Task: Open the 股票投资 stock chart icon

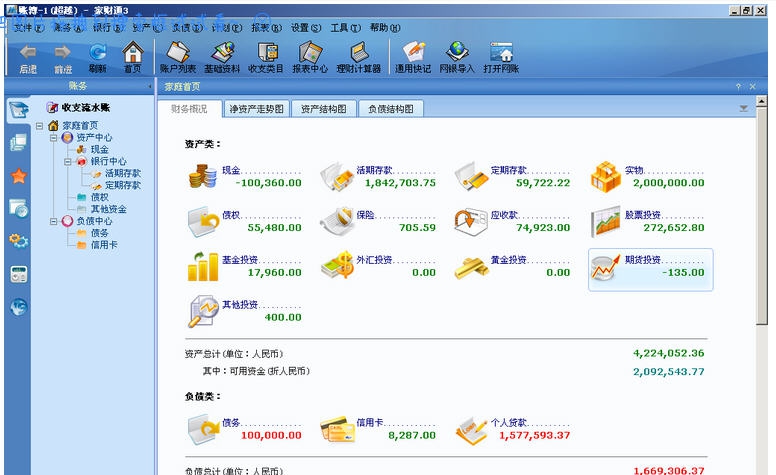Action: tap(605, 221)
